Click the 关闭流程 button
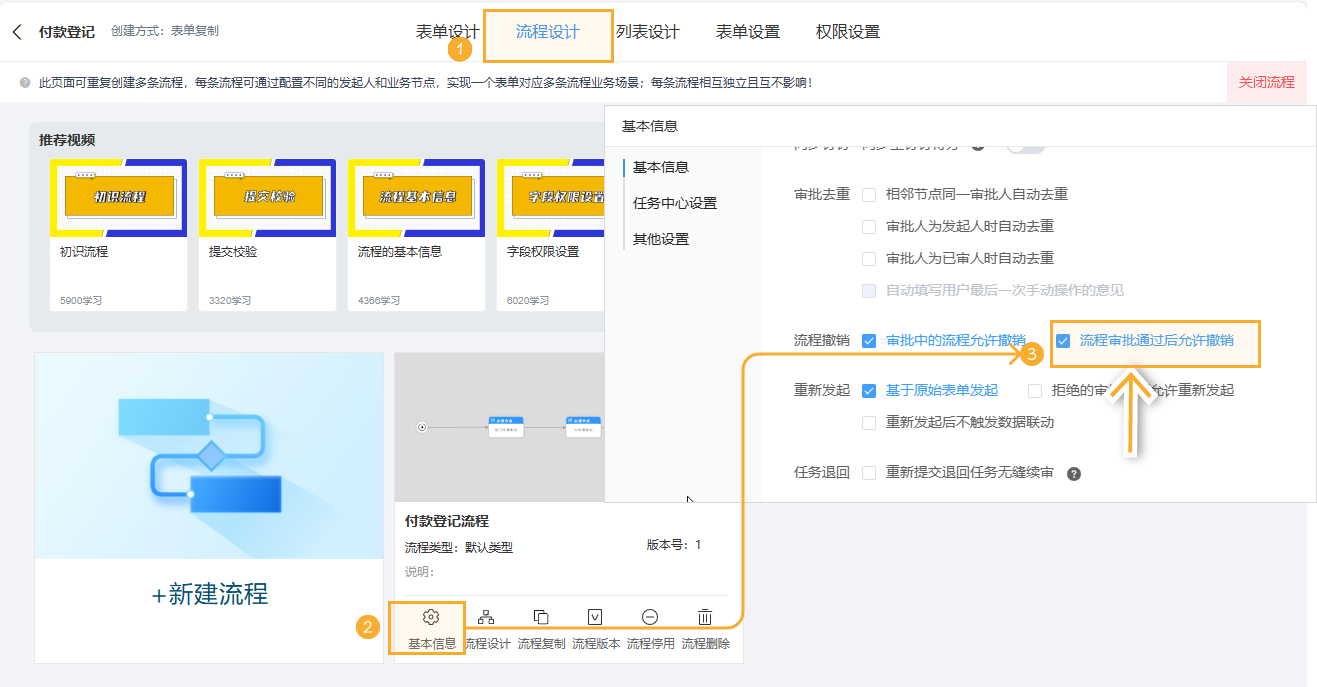Viewport: 1317px width, 687px height. 1266,82
